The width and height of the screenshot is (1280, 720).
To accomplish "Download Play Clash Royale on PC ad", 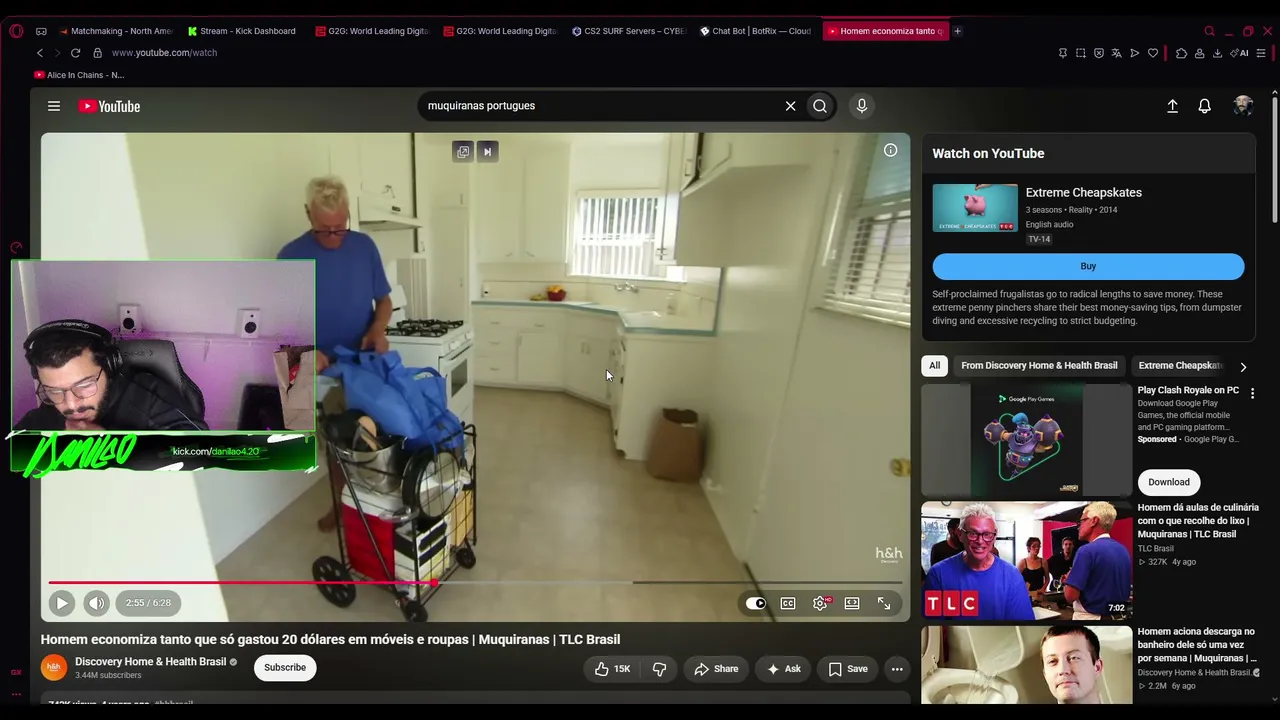I will (1168, 482).
